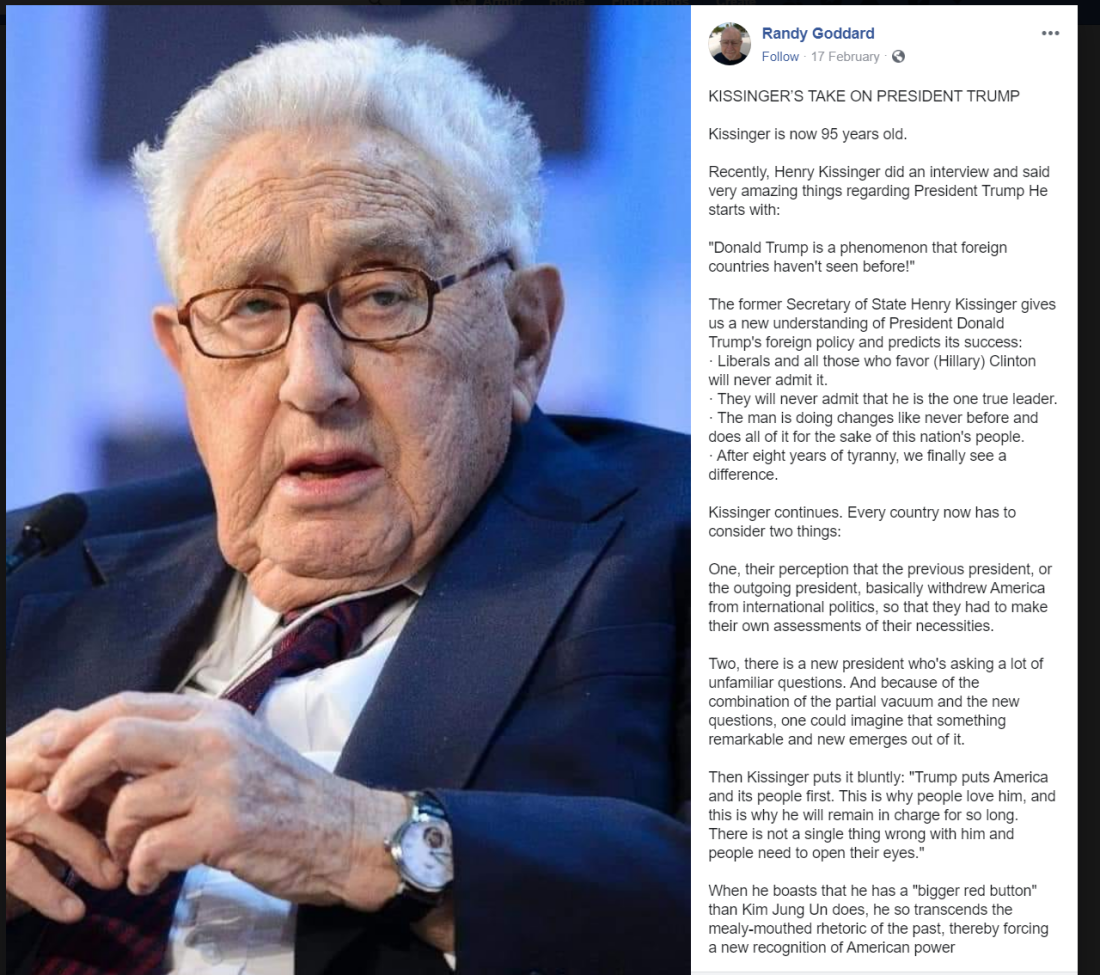Open the 17 February timestamp link
Screen dimensions: 1100x975
click(845, 57)
